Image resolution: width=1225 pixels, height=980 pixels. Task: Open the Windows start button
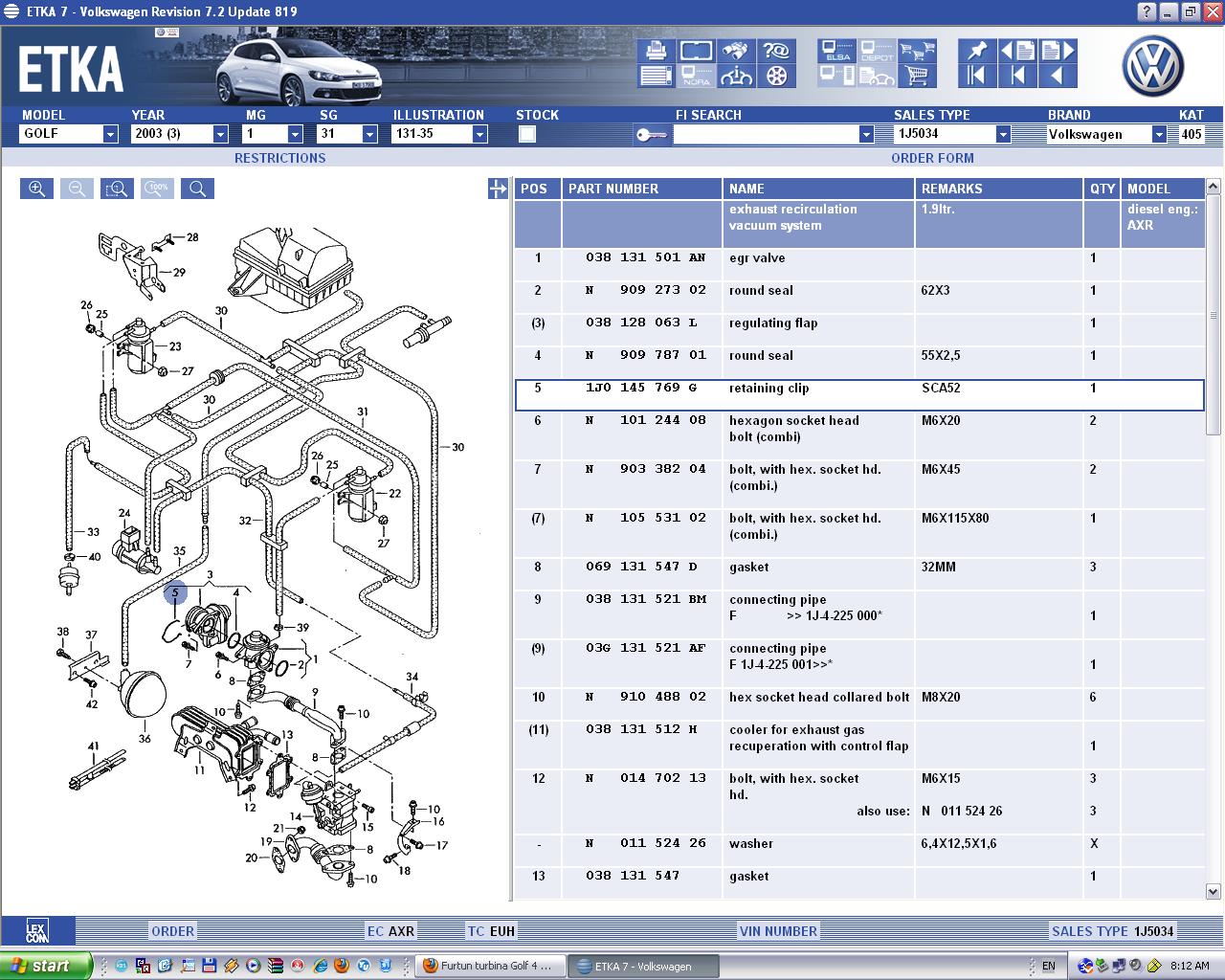click(46, 966)
